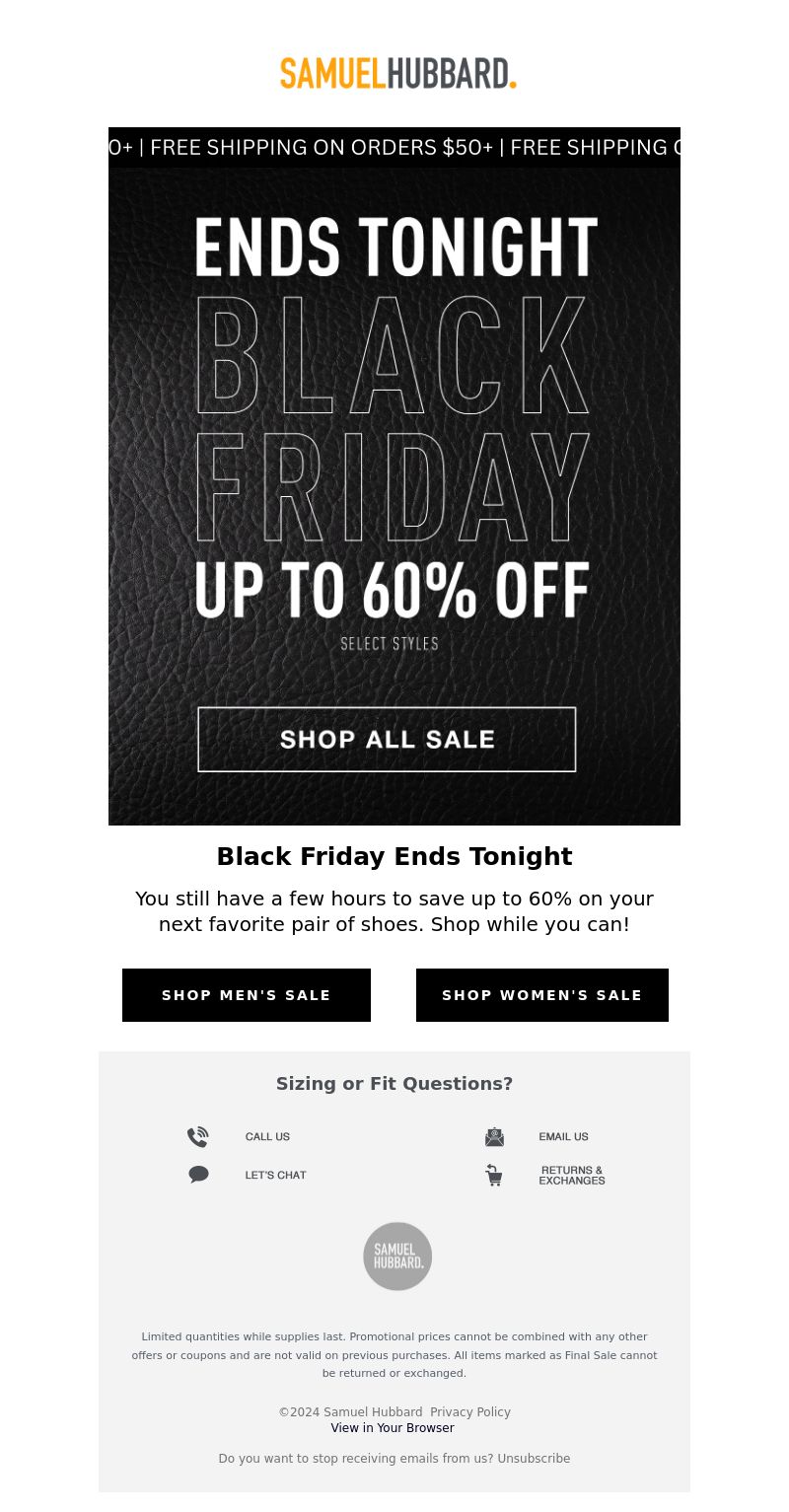Click the Email Us text link

pos(564,1137)
